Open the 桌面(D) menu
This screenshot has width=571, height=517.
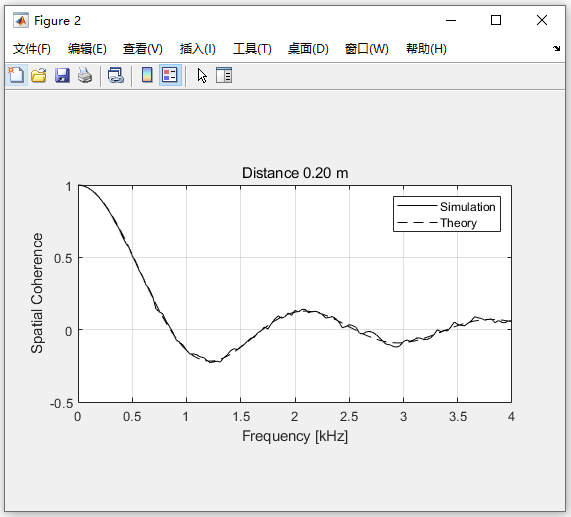pyautogui.click(x=308, y=49)
